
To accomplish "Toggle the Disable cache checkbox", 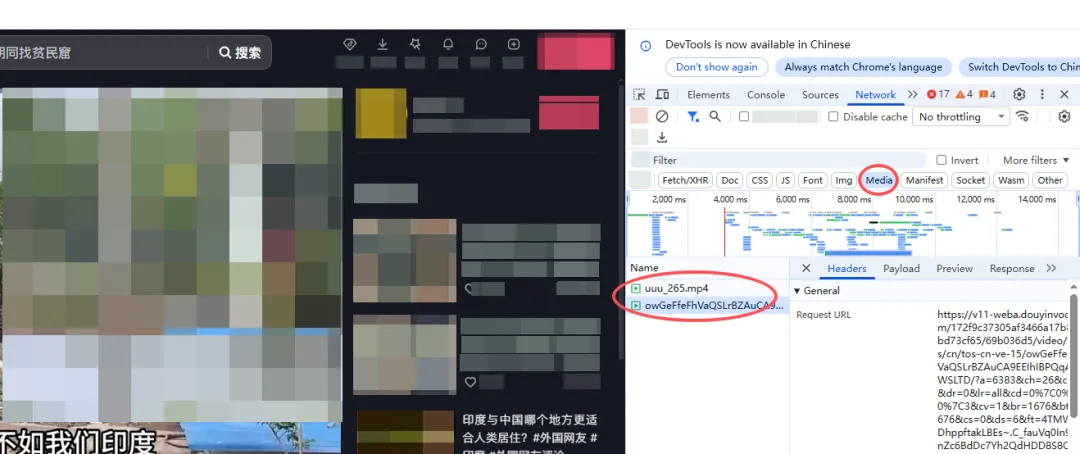I will point(833,116).
